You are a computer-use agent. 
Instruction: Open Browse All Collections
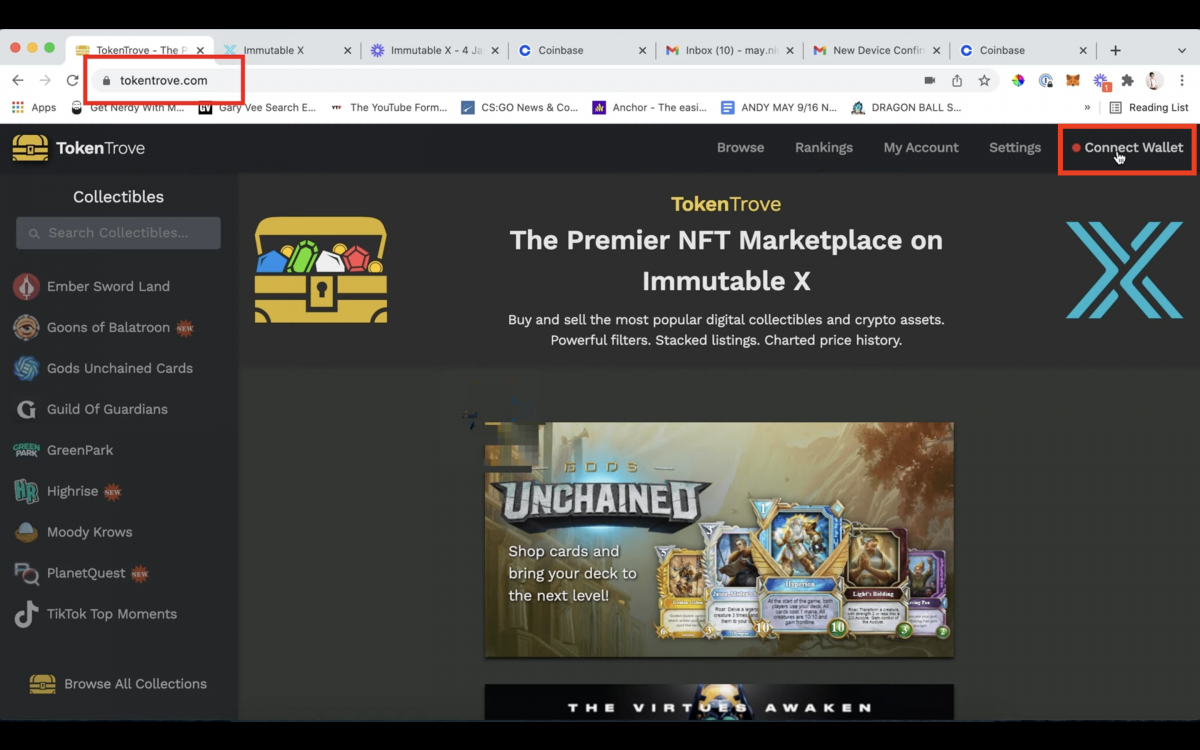(118, 684)
